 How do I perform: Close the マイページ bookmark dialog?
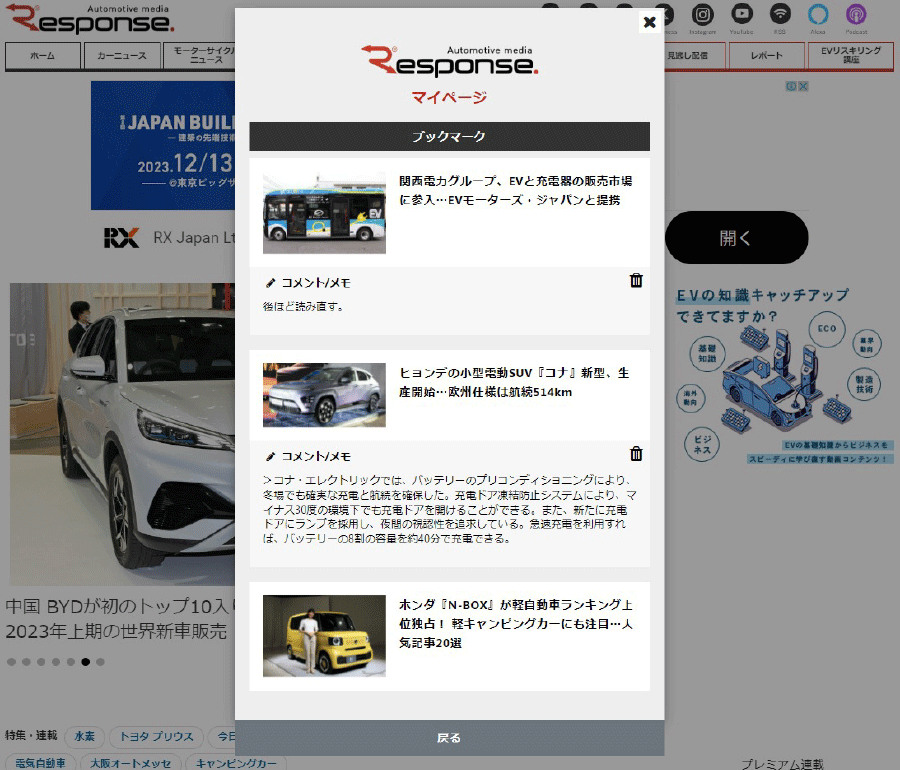(x=649, y=22)
